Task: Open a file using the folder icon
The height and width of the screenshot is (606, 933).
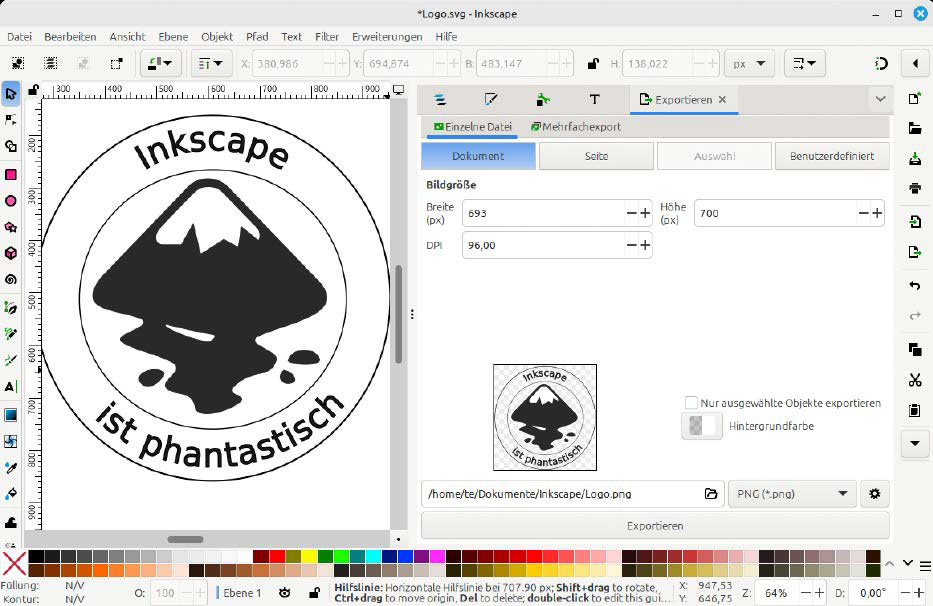Action: click(x=915, y=128)
